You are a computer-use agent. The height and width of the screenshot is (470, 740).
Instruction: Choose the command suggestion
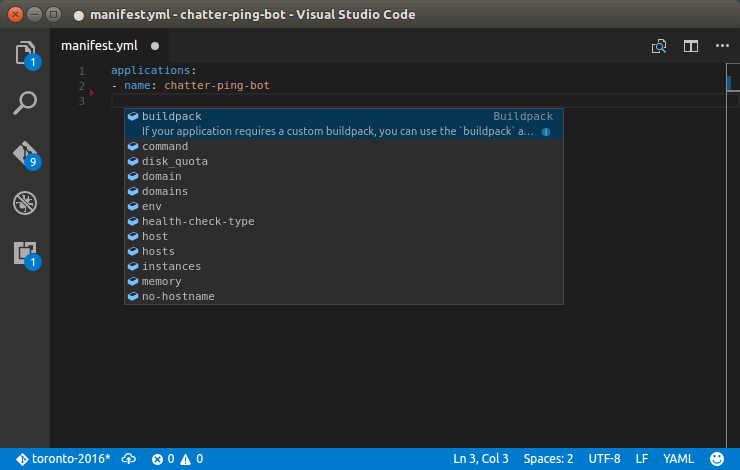(x=344, y=146)
